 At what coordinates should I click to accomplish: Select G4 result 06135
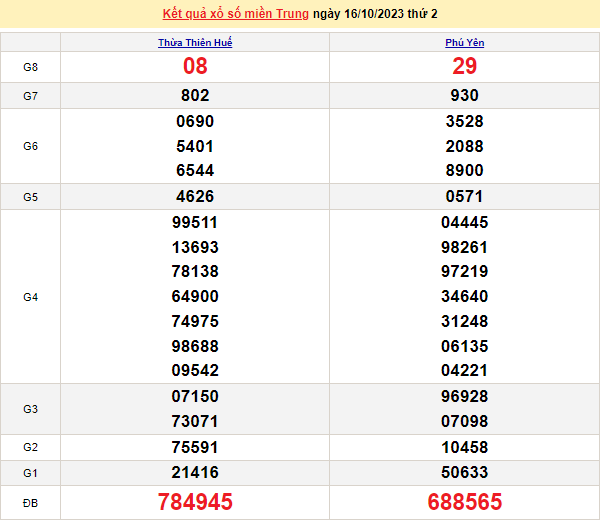click(x=465, y=346)
